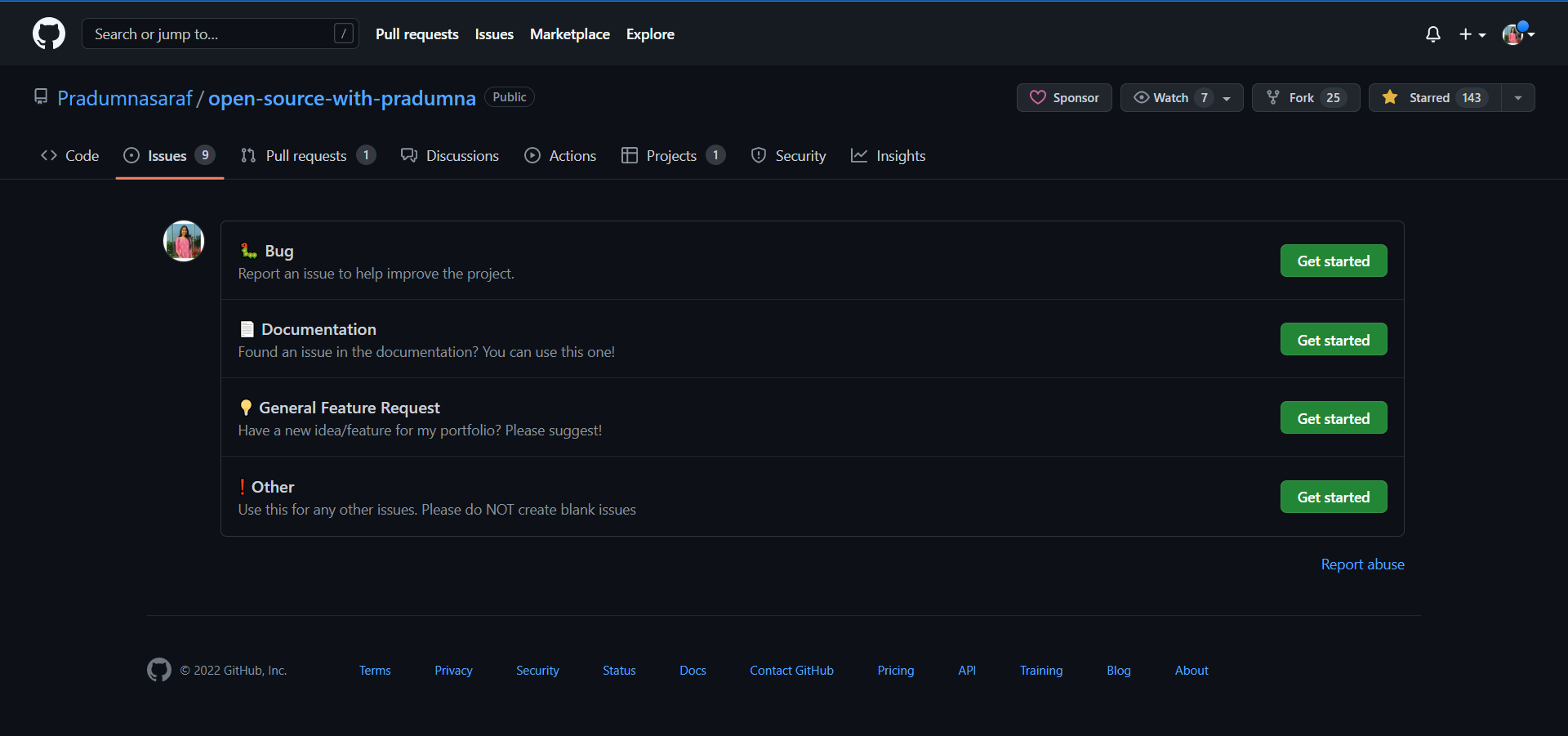The height and width of the screenshot is (736, 1568).
Task: Switch to the Pull requests repository tab
Action: point(308,155)
